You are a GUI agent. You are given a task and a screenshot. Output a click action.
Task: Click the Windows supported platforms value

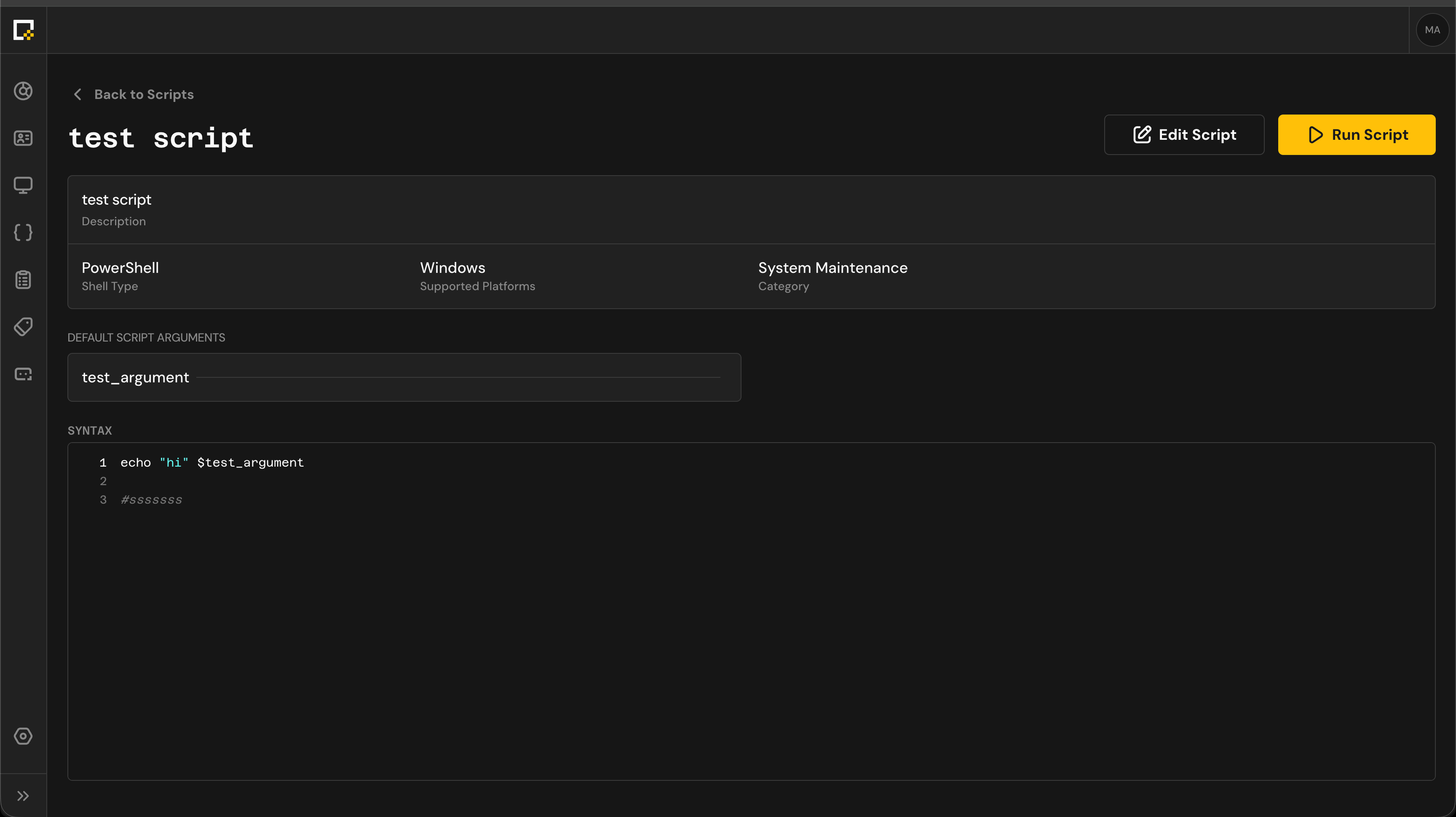click(452, 268)
